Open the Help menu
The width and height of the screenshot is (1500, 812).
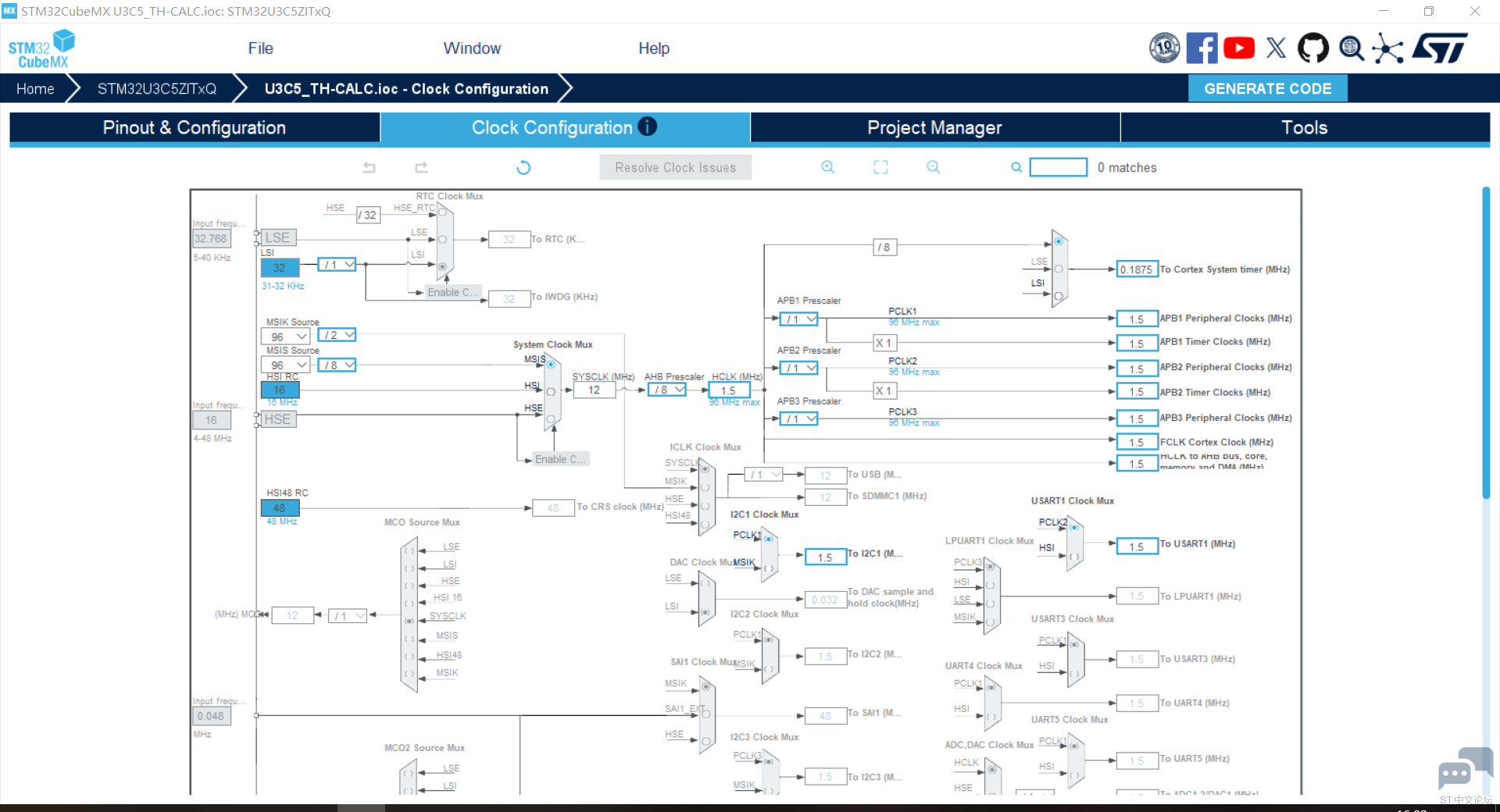pyautogui.click(x=654, y=48)
